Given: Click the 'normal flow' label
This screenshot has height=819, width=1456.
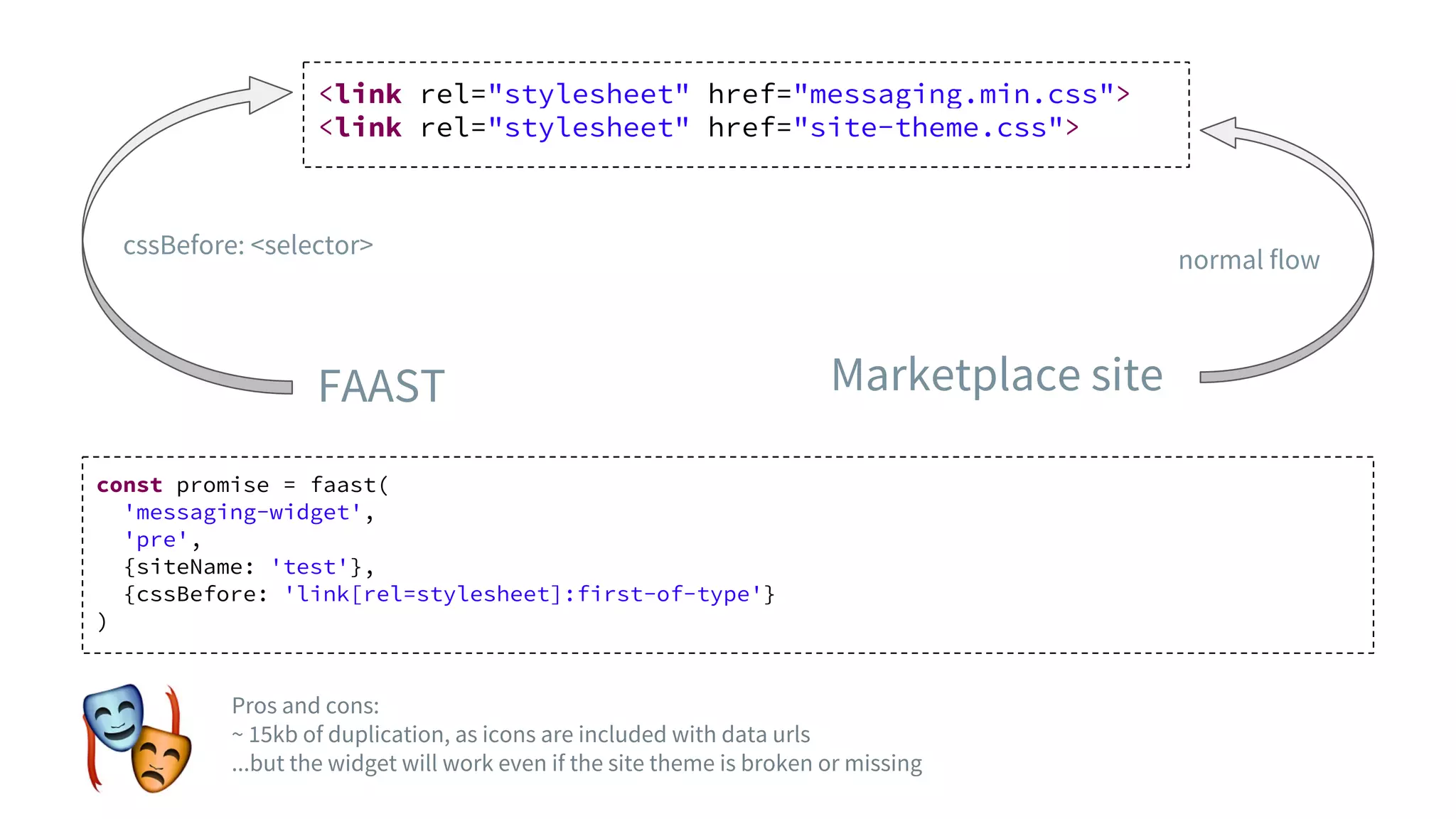Looking at the screenshot, I should 1248,260.
